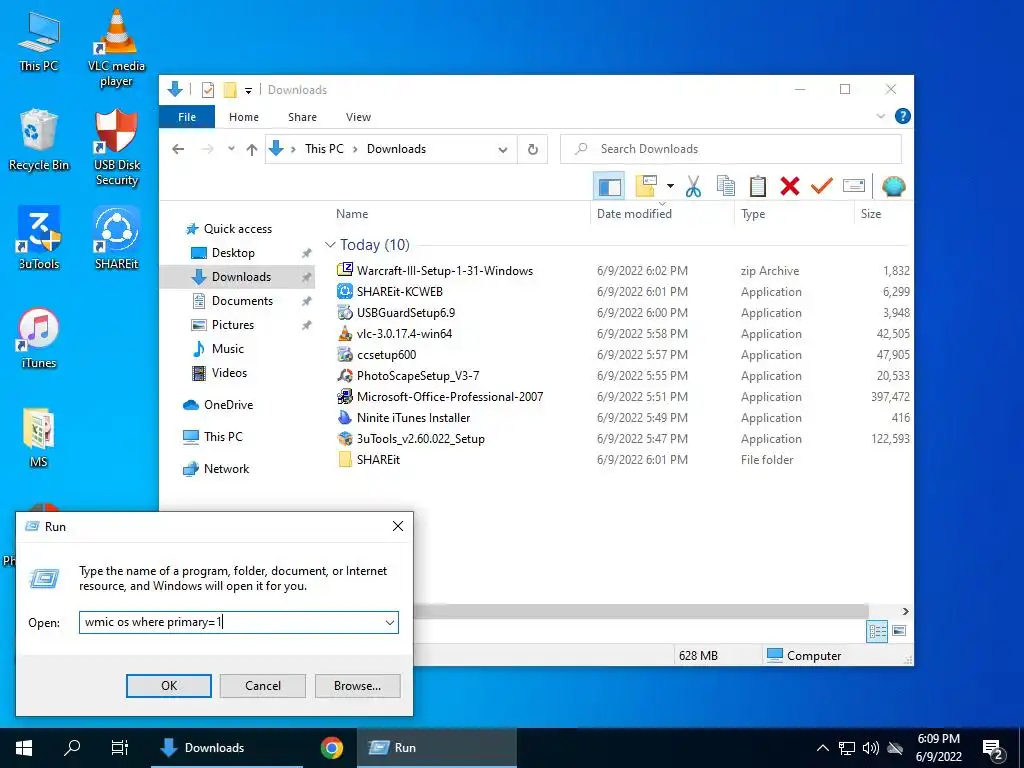Go up one folder level arrow
This screenshot has height=768, width=1024.
[x=252, y=150]
